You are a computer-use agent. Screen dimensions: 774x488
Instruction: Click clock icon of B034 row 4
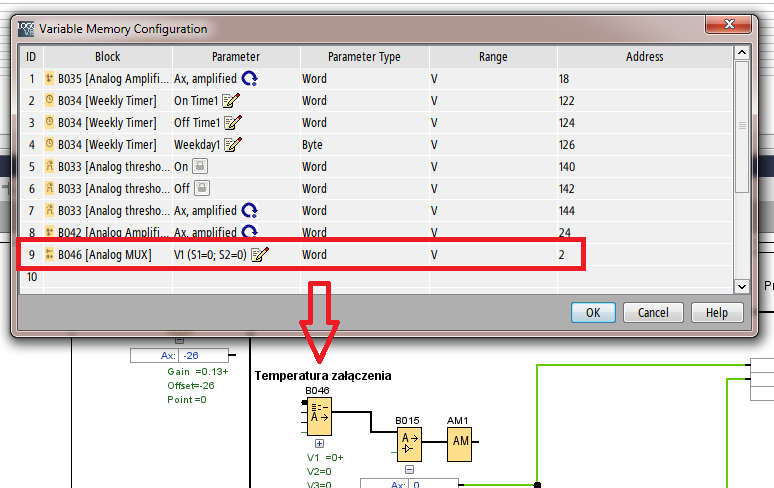[x=49, y=144]
